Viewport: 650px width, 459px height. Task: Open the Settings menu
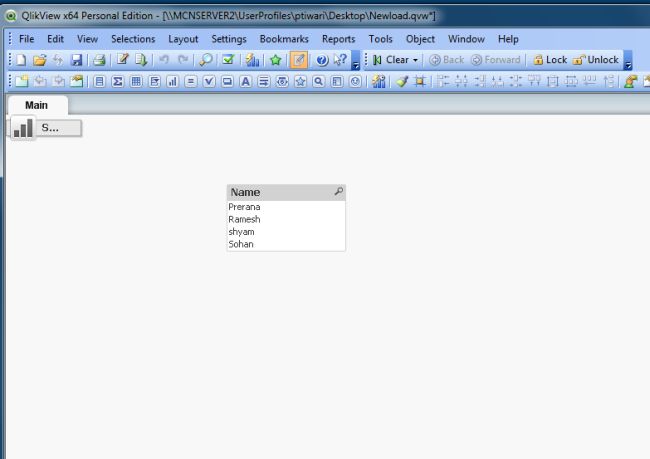point(229,39)
